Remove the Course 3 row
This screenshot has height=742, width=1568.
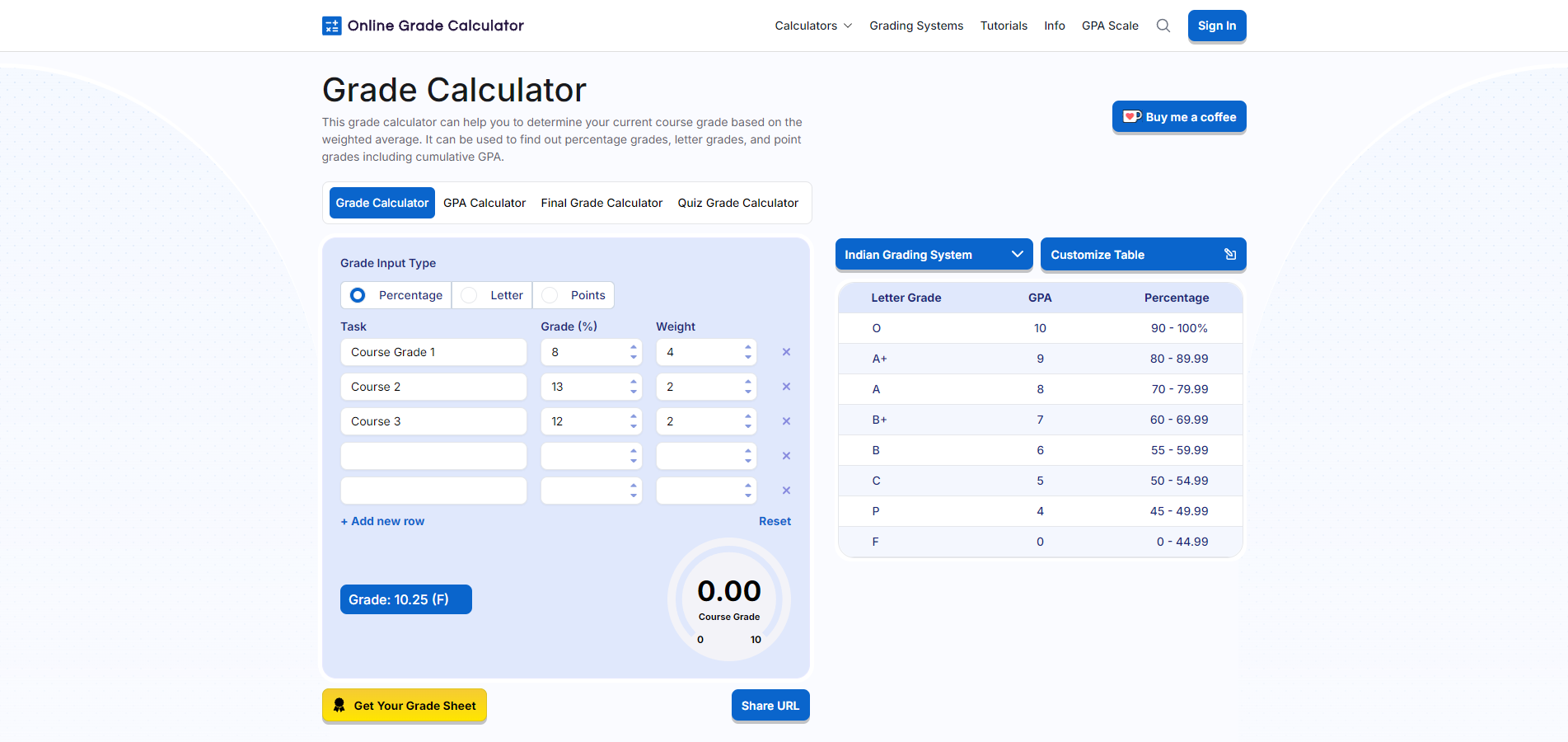pyautogui.click(x=786, y=421)
